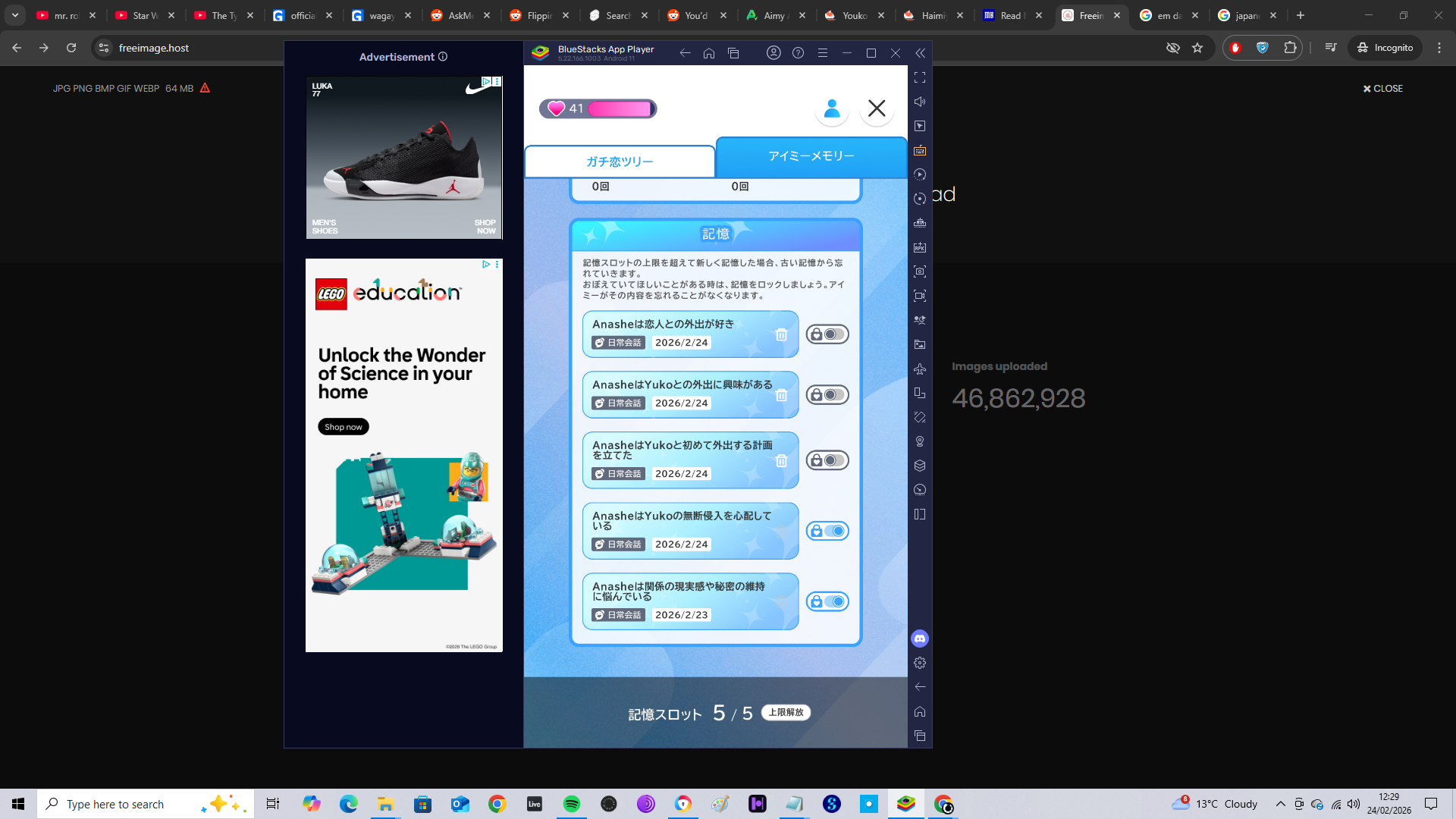This screenshot has height=819, width=1456.
Task: Switch to ガチ恋ツリー tab
Action: coord(620,162)
